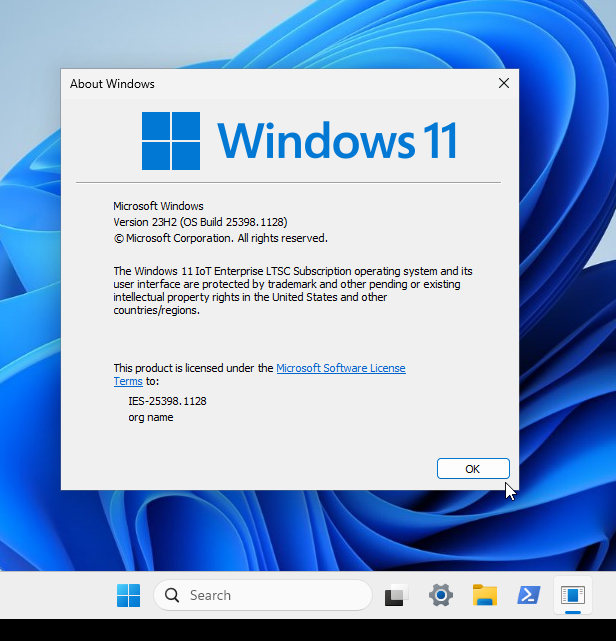The width and height of the screenshot is (616, 641).
Task: Click the OK button in About Windows
Action: point(473,468)
